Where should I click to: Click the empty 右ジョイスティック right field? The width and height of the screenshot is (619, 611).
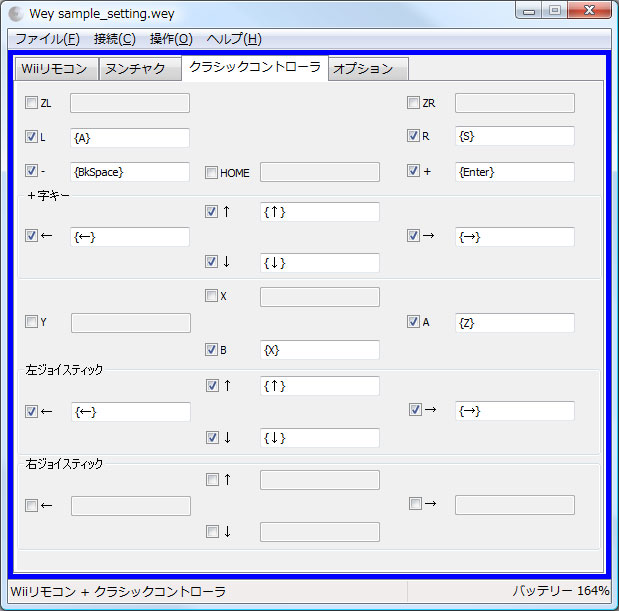coord(515,505)
